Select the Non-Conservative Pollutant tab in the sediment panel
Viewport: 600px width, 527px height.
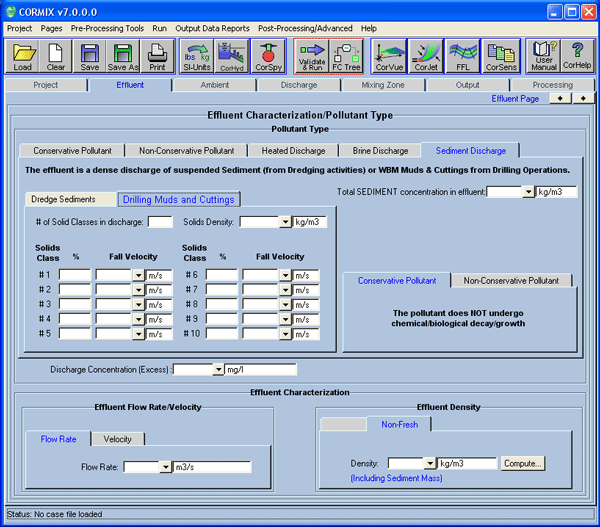pos(511,281)
